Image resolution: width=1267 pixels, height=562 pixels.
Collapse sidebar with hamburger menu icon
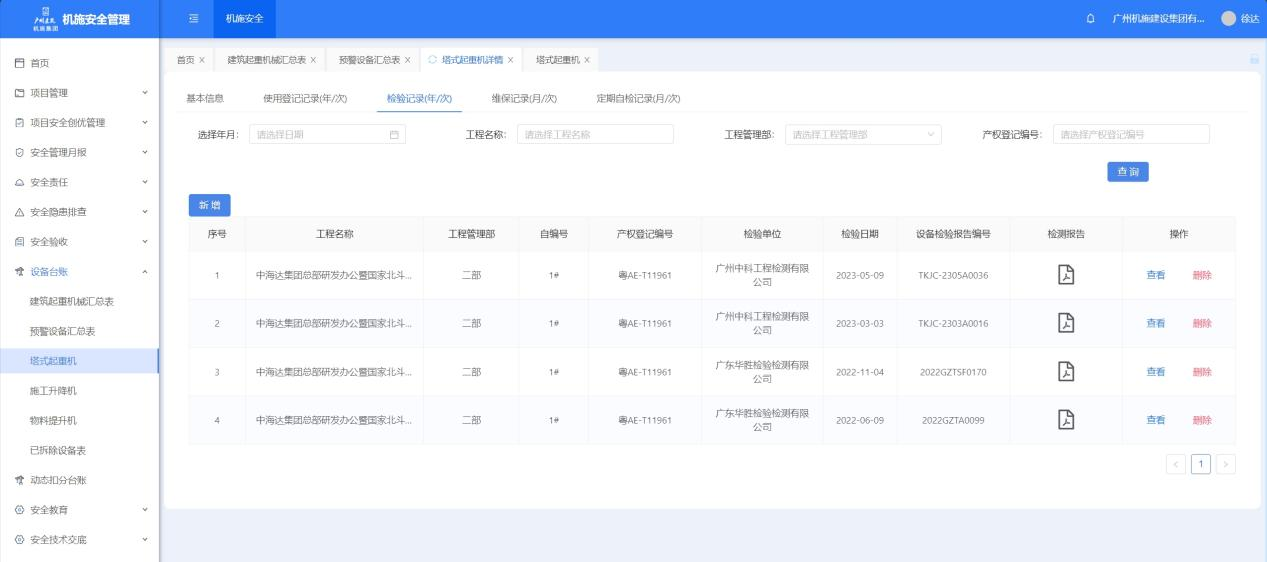tap(193, 19)
